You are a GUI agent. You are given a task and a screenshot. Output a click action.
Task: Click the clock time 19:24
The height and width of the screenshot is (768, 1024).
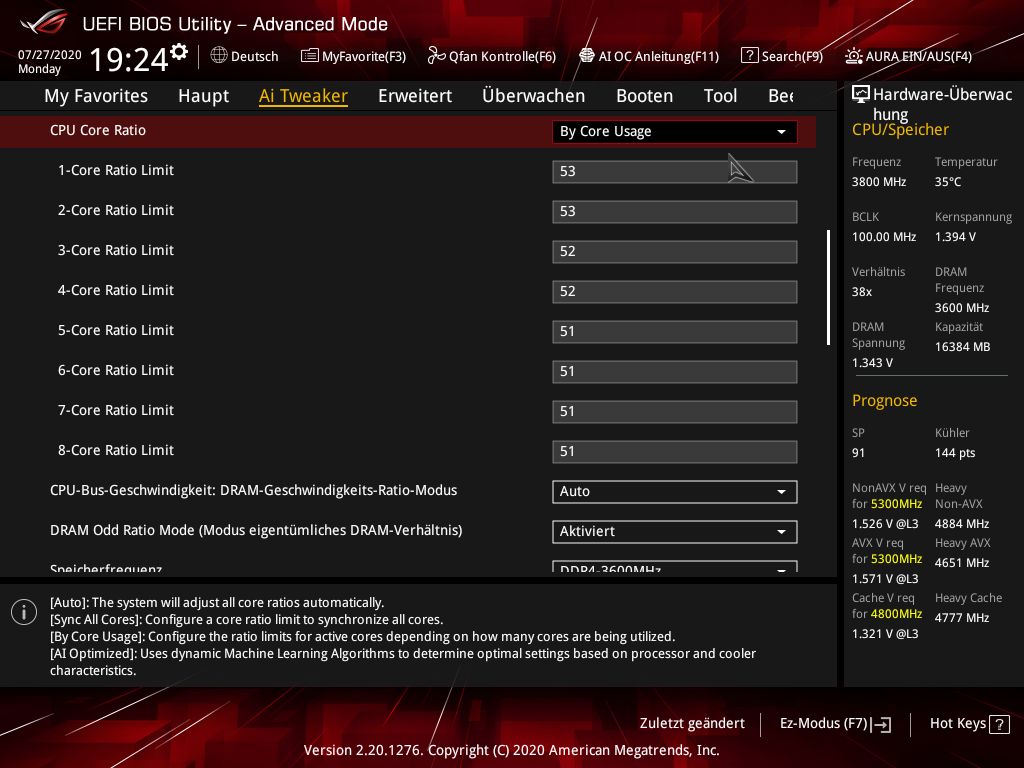coord(129,59)
